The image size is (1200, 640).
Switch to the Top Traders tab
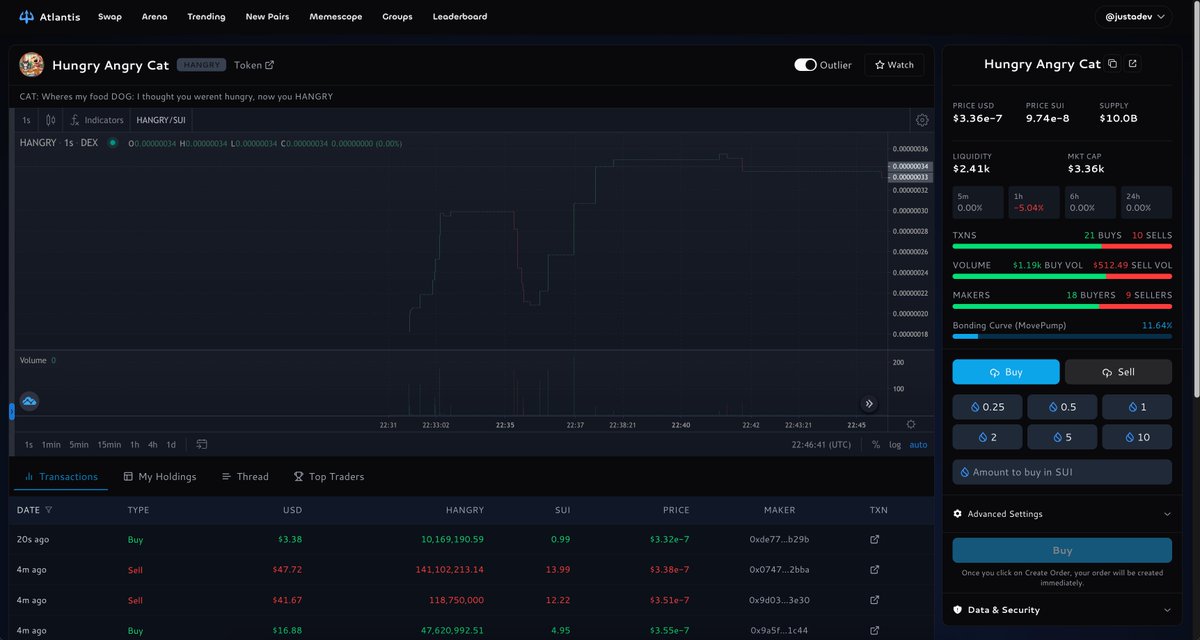click(x=329, y=477)
